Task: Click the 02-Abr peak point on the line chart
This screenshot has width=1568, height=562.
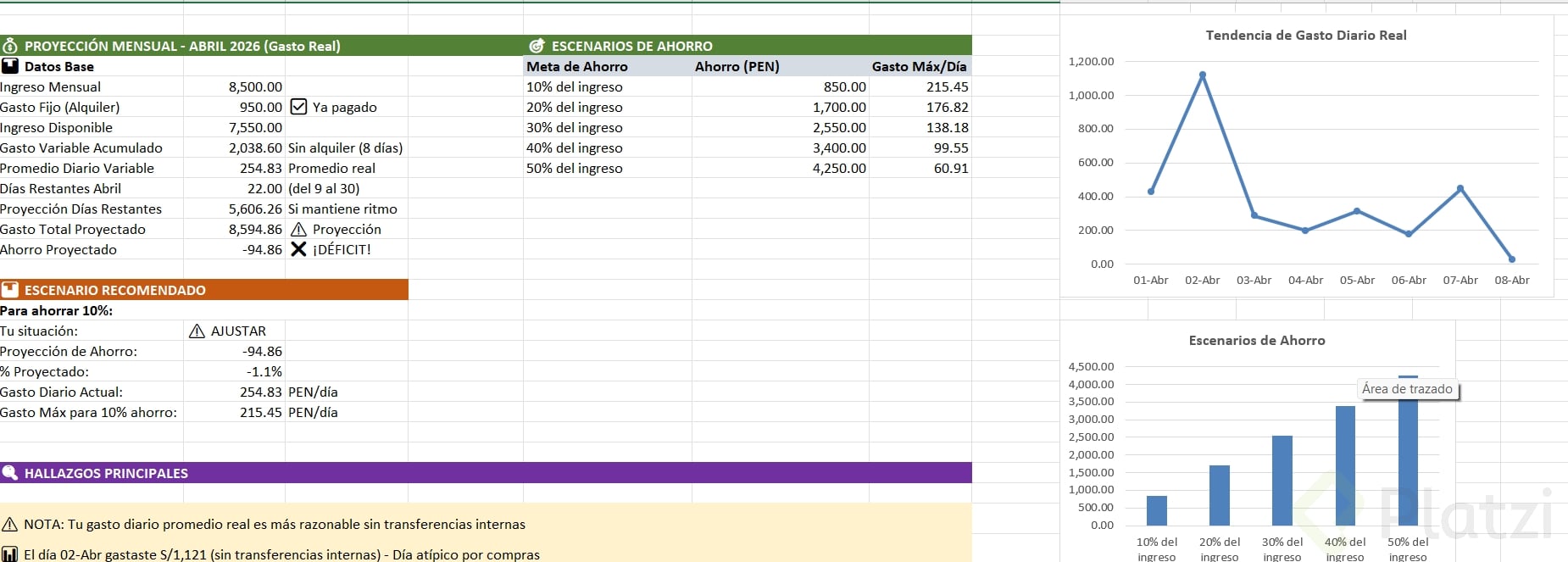Action: click(1203, 75)
